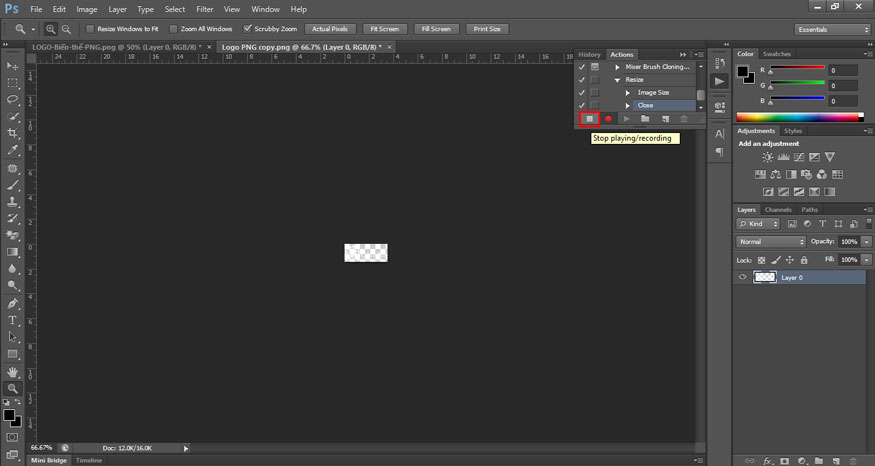Click the Fit Screen button
Viewport: 875px width, 466px height.
pos(384,29)
